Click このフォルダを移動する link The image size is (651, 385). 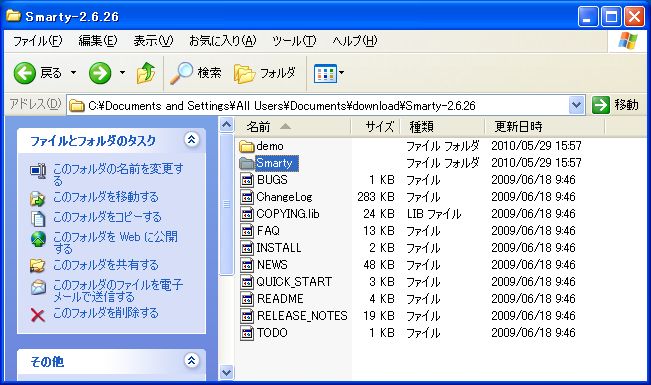pos(106,197)
